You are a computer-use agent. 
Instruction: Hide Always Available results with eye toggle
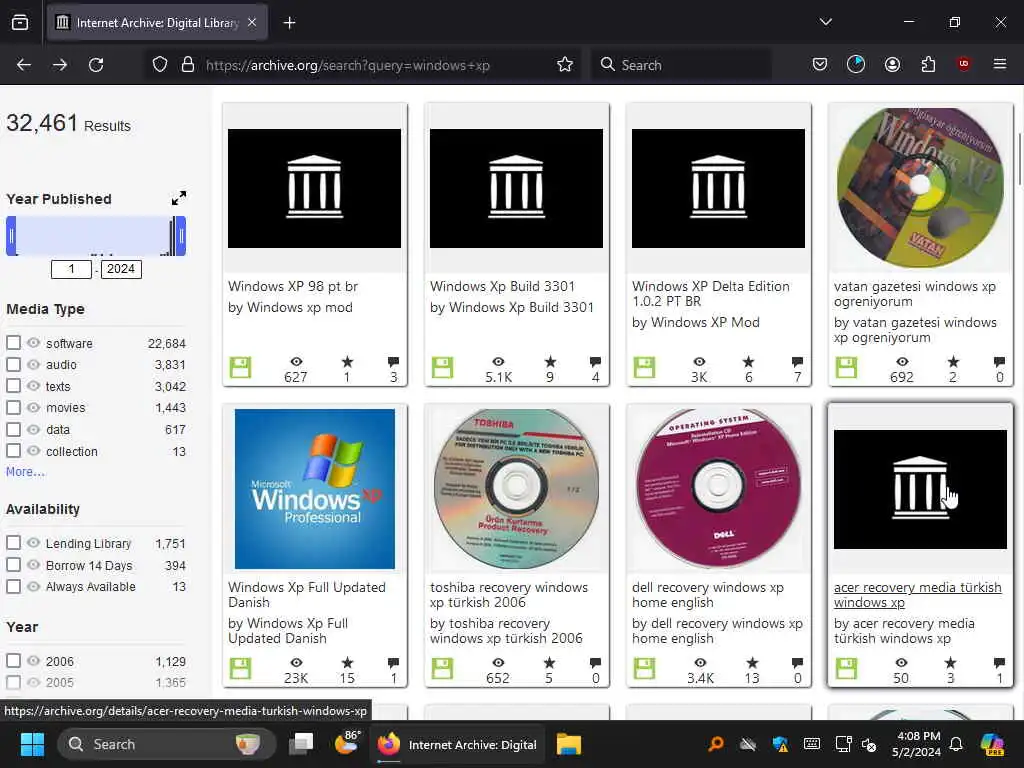(x=33, y=586)
